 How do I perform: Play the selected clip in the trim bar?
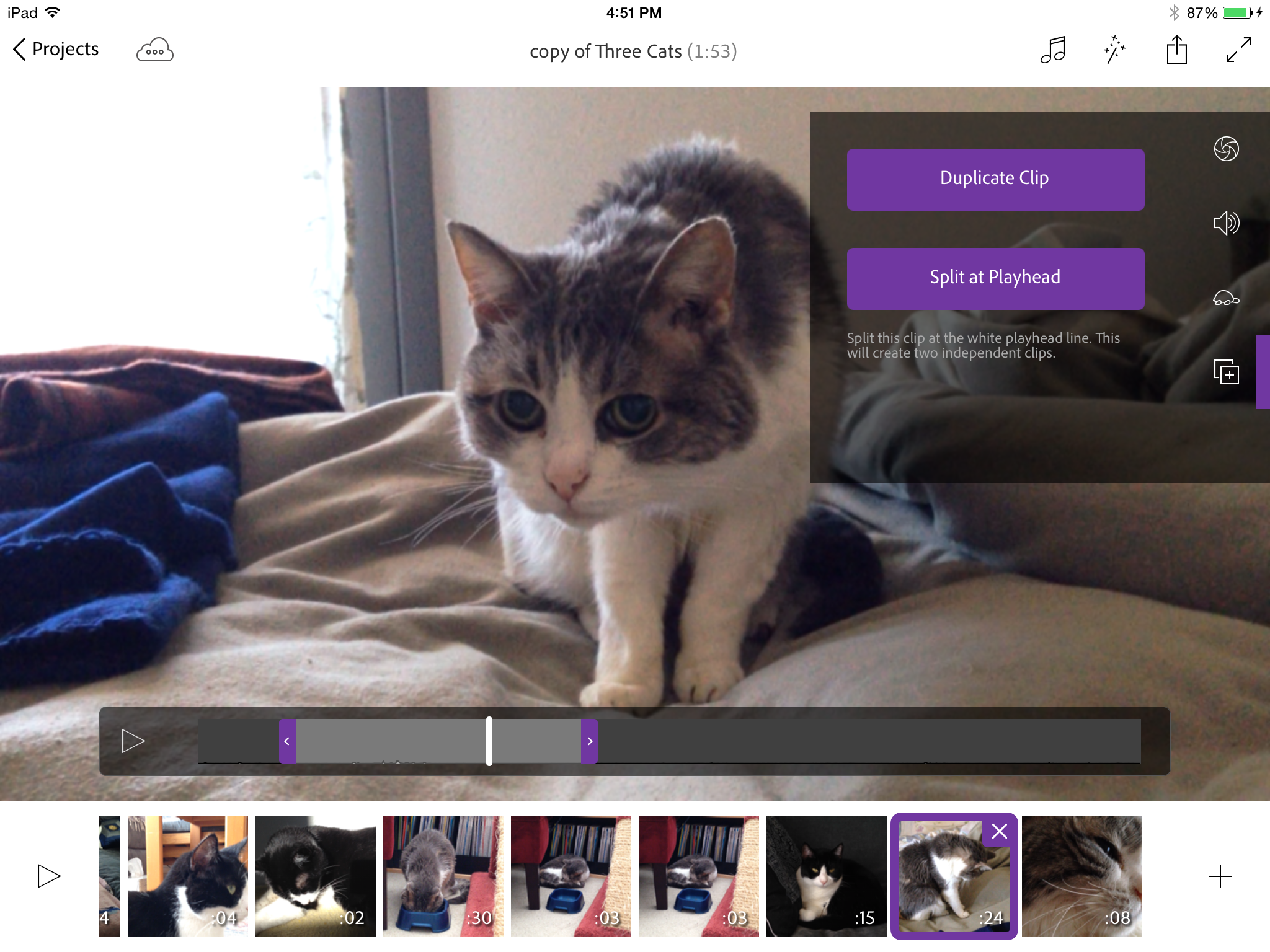(133, 741)
